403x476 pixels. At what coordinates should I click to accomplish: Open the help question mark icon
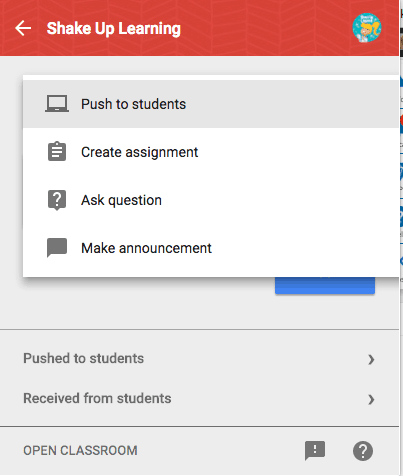(x=363, y=451)
